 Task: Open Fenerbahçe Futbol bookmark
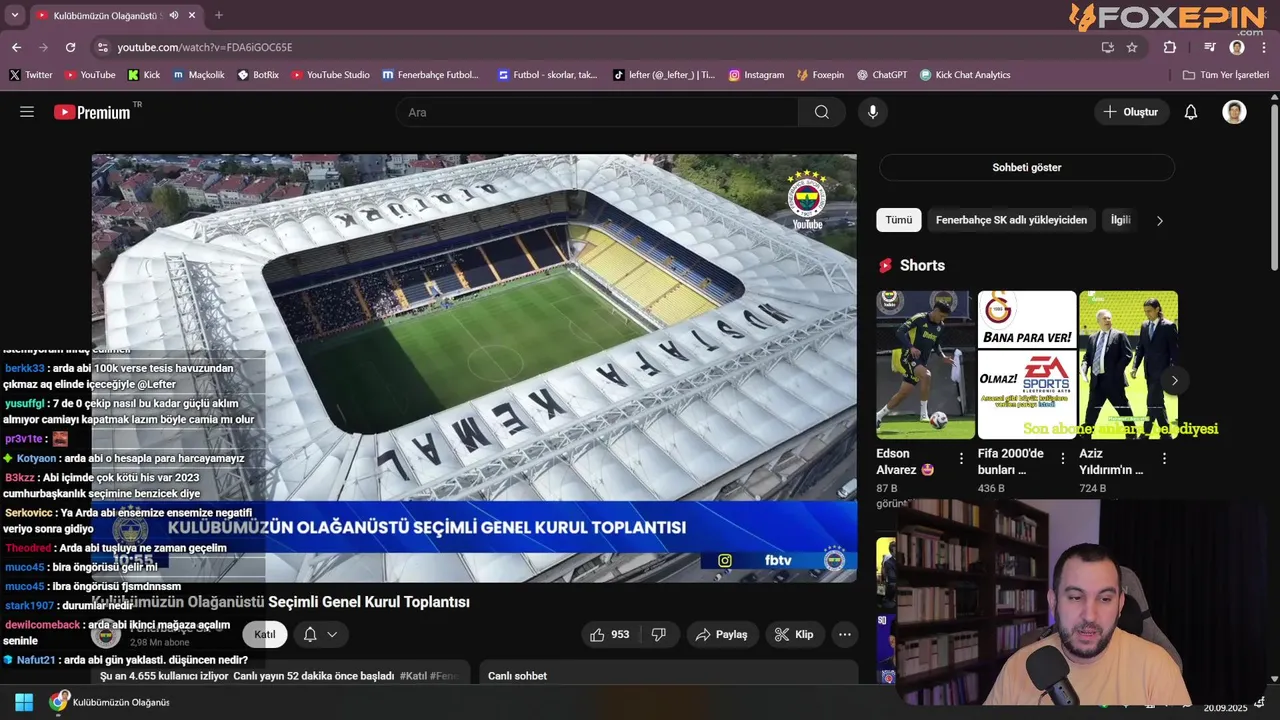[431, 75]
